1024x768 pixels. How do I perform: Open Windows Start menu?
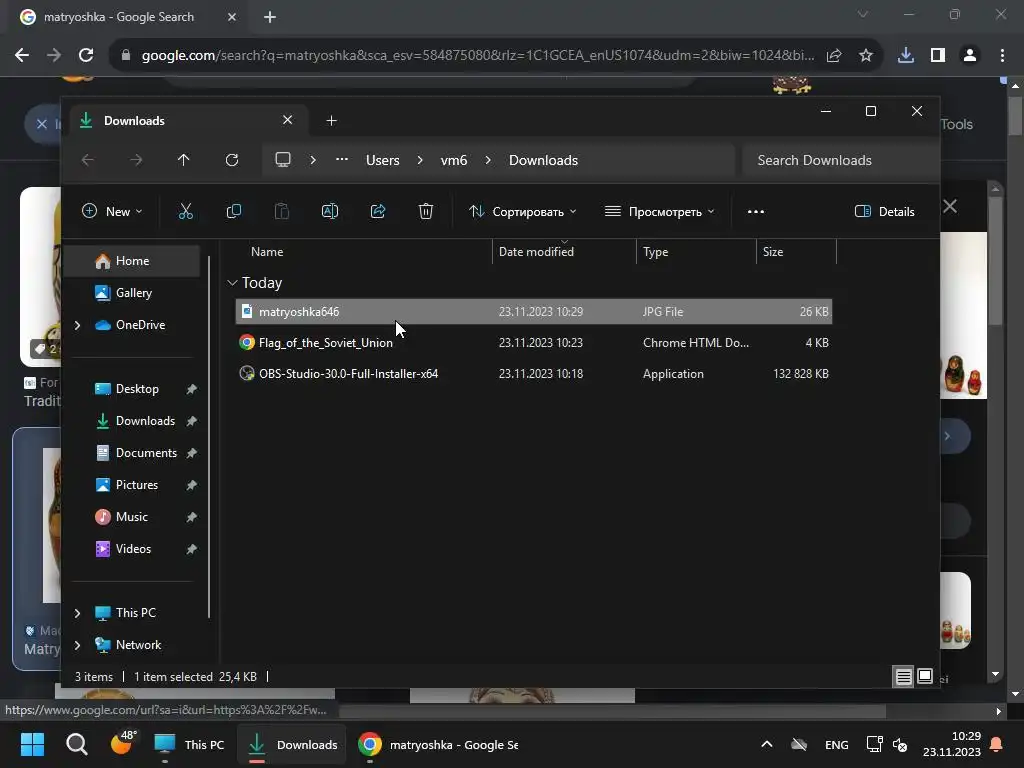32,744
